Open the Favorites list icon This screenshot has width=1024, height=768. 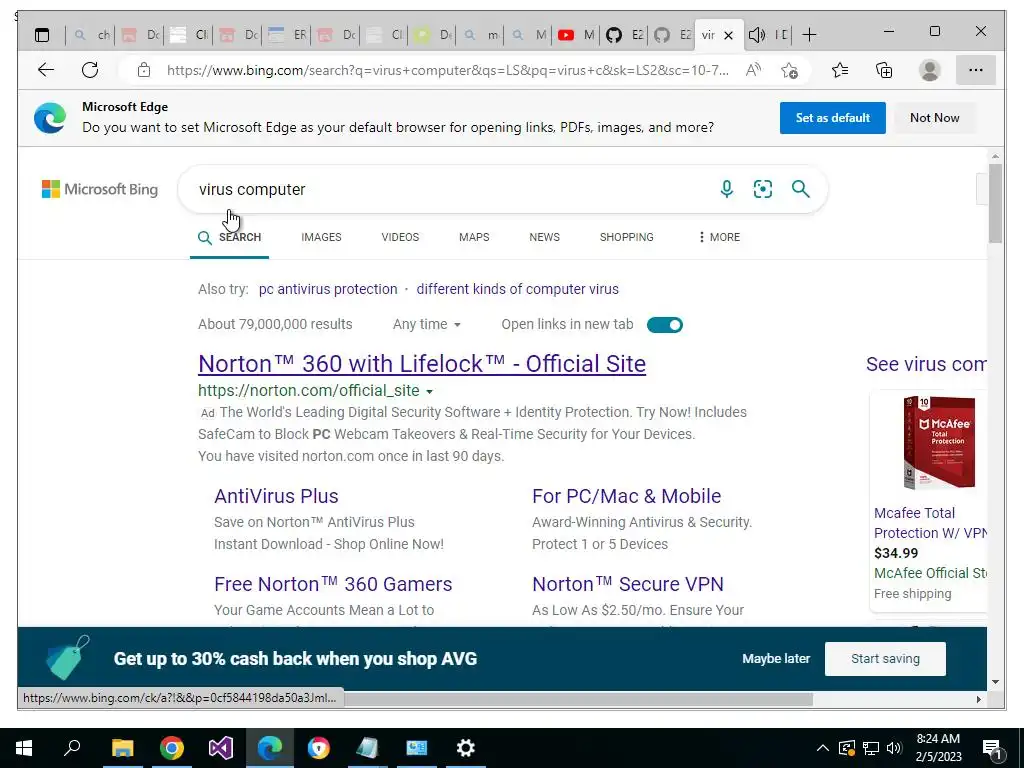click(x=840, y=70)
